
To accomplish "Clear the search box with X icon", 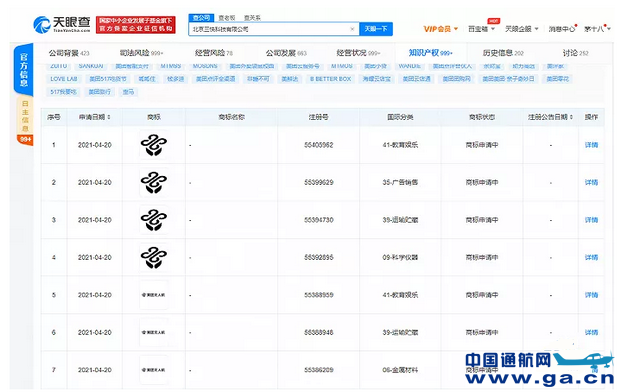I will click(352, 29).
